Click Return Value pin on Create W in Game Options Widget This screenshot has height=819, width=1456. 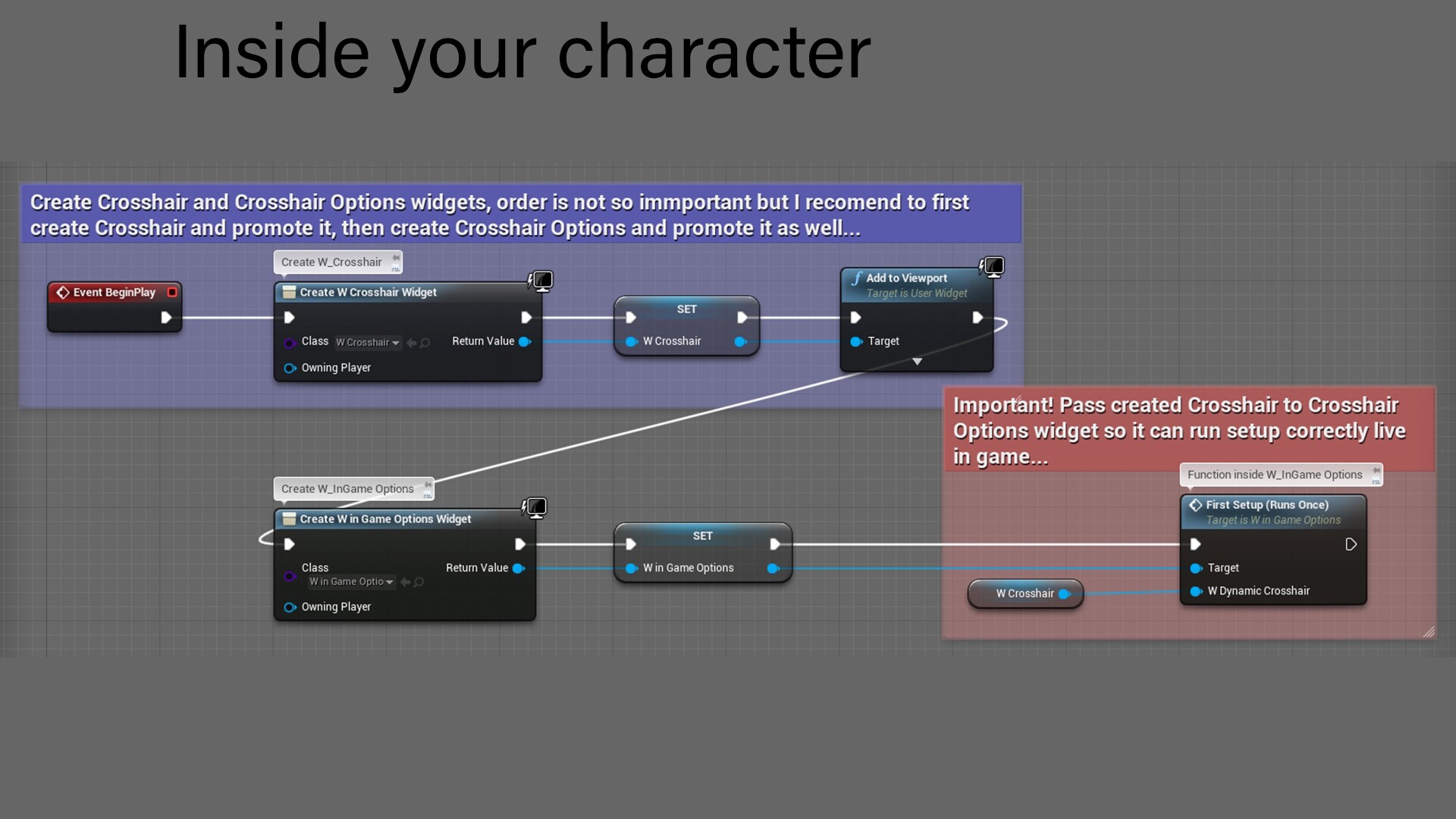point(519,568)
